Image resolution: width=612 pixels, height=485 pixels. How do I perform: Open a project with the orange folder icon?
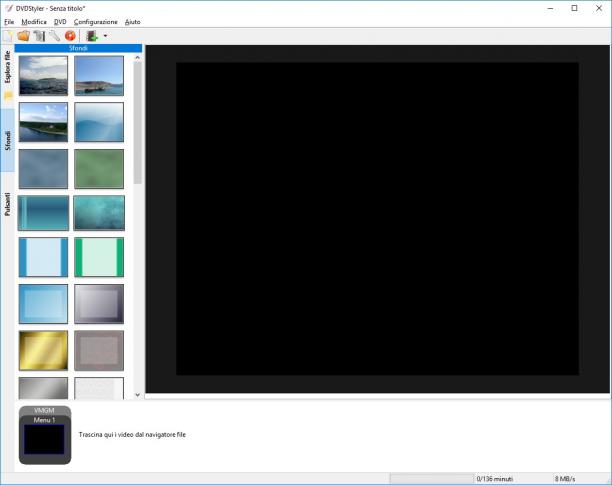click(x=23, y=36)
